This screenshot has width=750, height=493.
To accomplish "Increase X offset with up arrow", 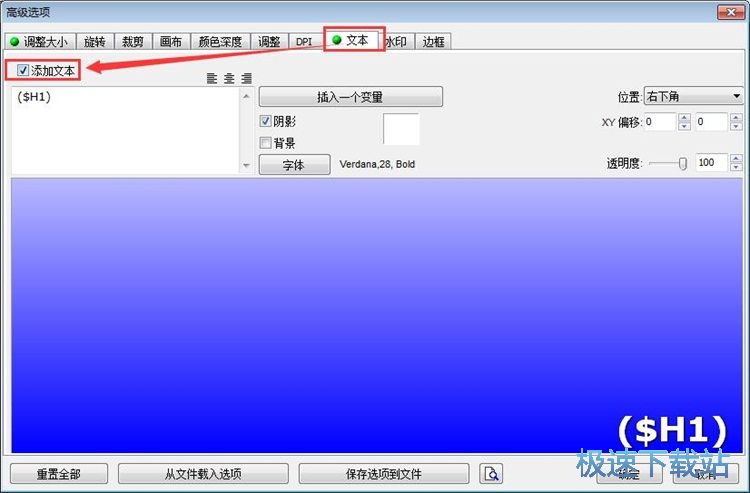I will [684, 117].
